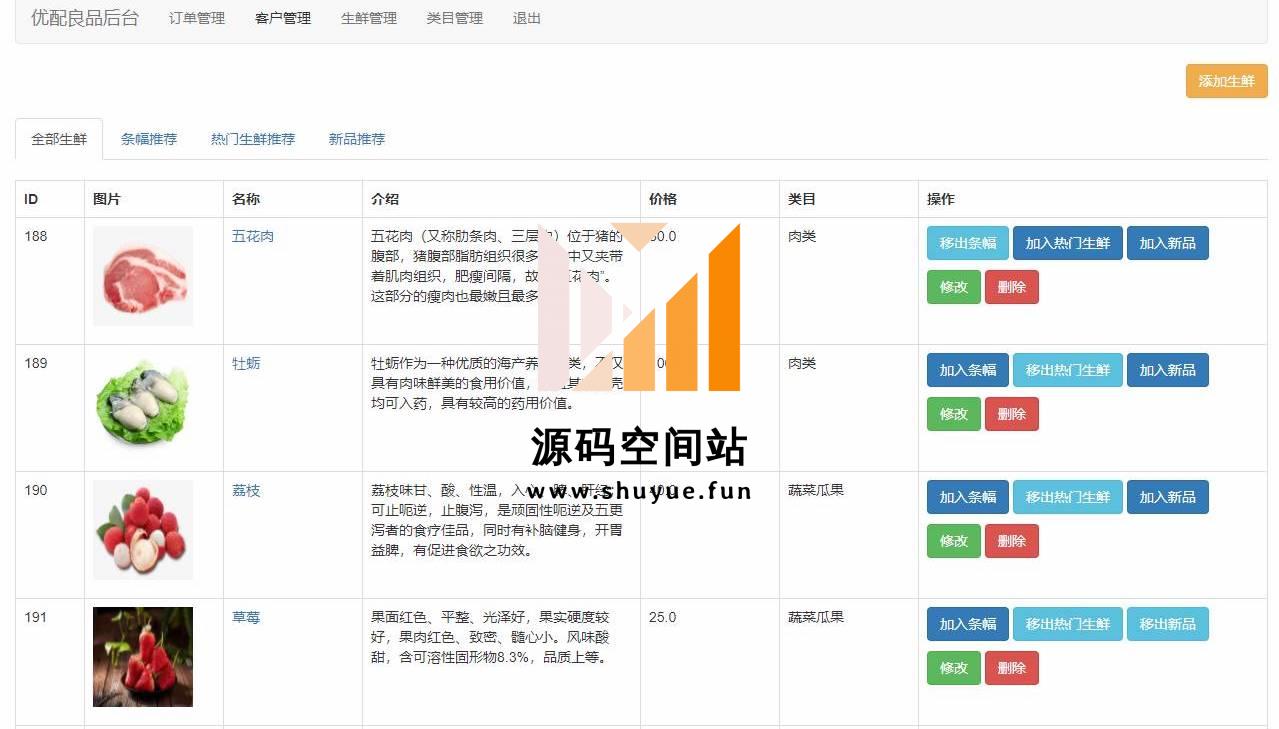Screen dimensions: 1279x729
Task: Select the 全部生鲜 tab
Action: (x=59, y=139)
